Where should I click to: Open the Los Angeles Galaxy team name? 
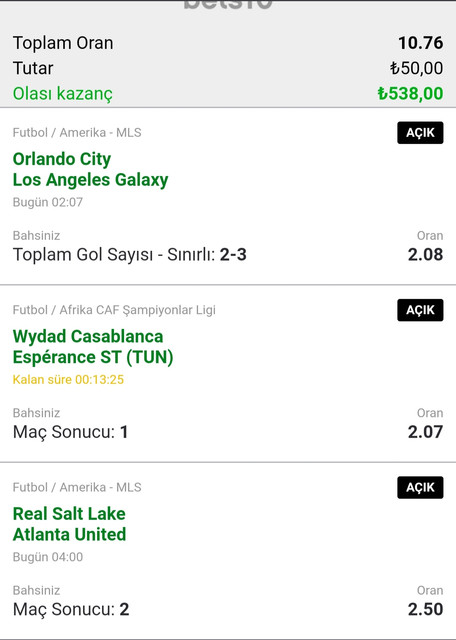point(90,180)
